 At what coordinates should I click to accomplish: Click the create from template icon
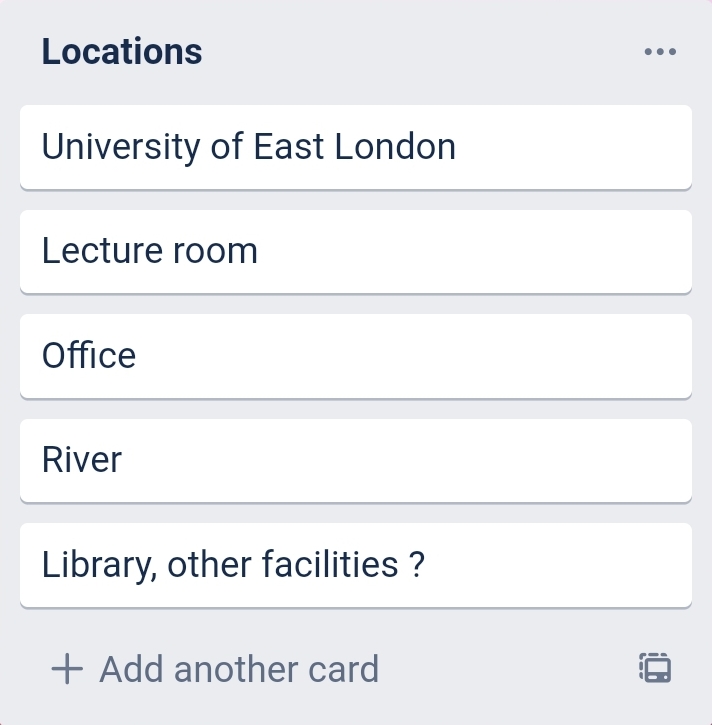click(655, 668)
